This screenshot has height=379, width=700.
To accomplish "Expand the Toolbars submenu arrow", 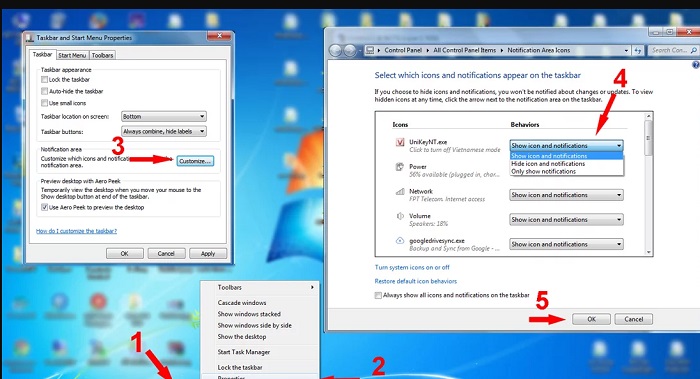I will coord(312,287).
